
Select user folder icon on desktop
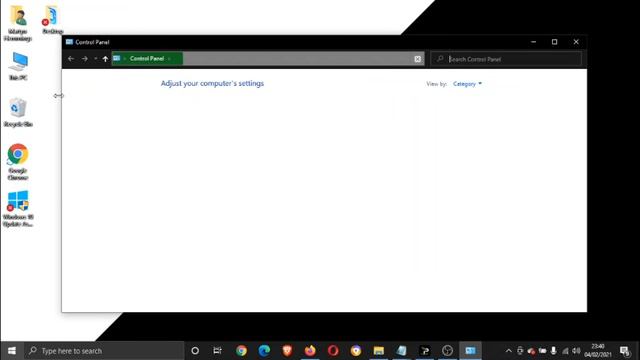point(18,23)
